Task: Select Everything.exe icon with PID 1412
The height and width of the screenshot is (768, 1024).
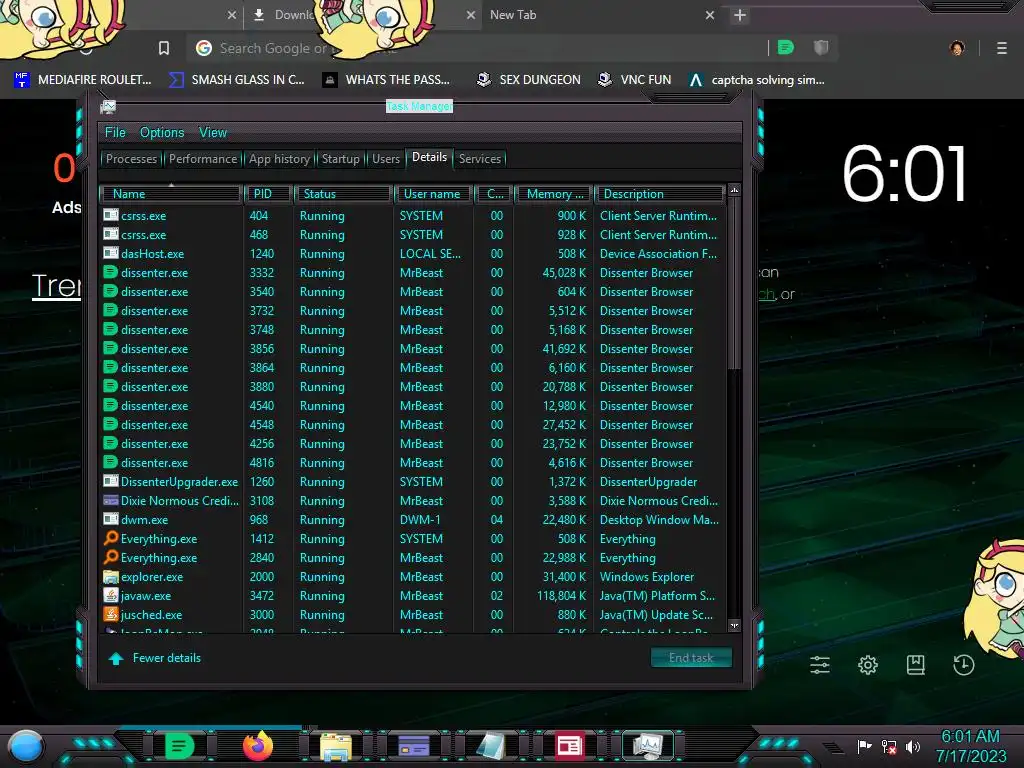Action: (x=110, y=538)
